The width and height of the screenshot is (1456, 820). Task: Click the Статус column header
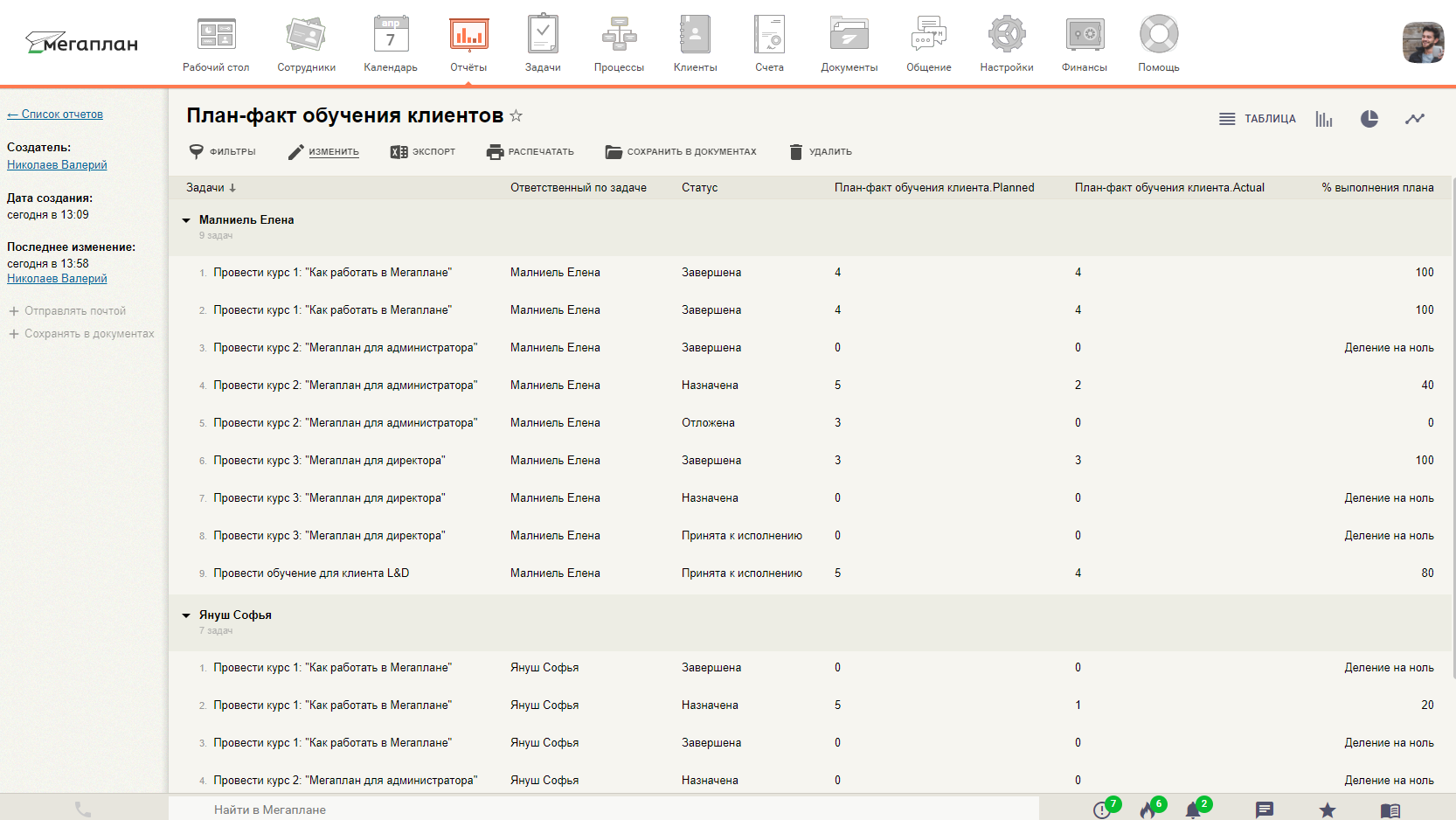click(699, 188)
